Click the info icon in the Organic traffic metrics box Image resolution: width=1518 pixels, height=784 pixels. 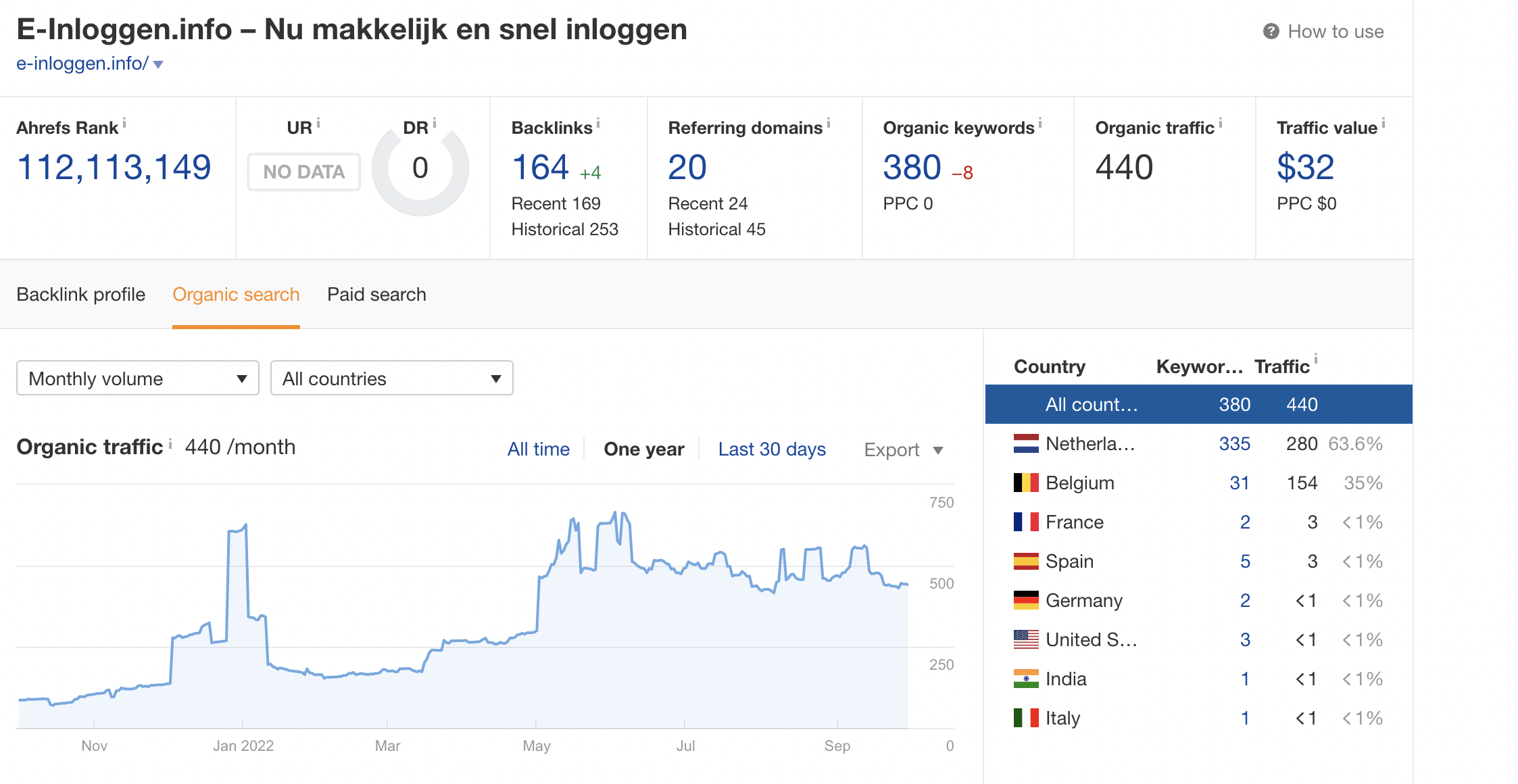[1221, 123]
